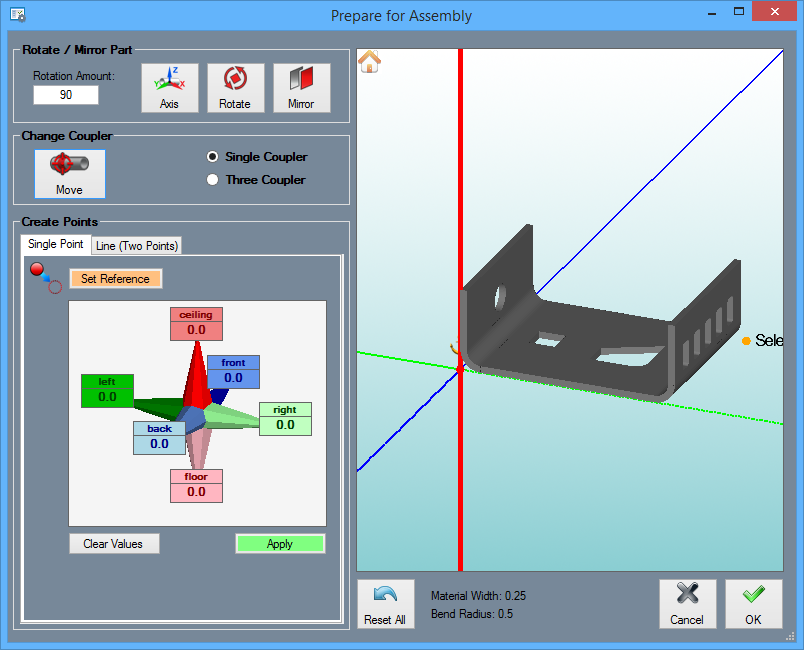Click the application icon in title bar
Image resolution: width=804 pixels, height=650 pixels.
coord(18,15)
